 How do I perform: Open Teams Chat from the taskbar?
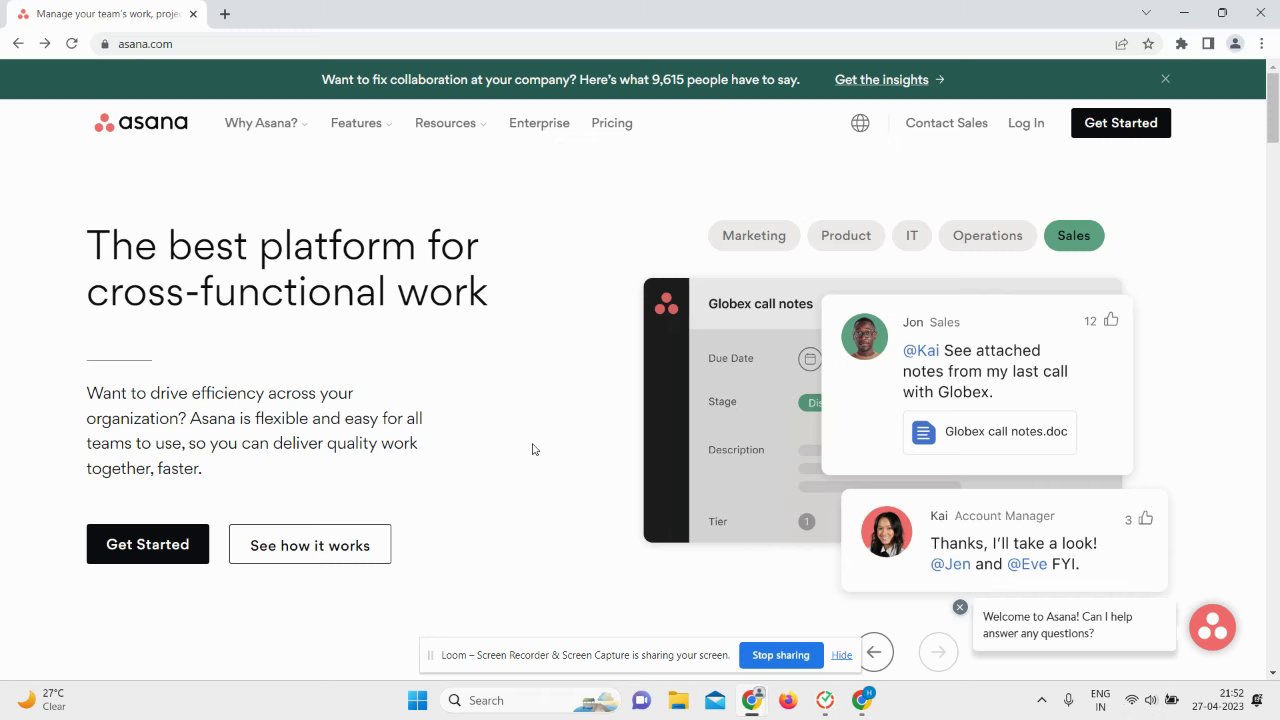tap(642, 700)
